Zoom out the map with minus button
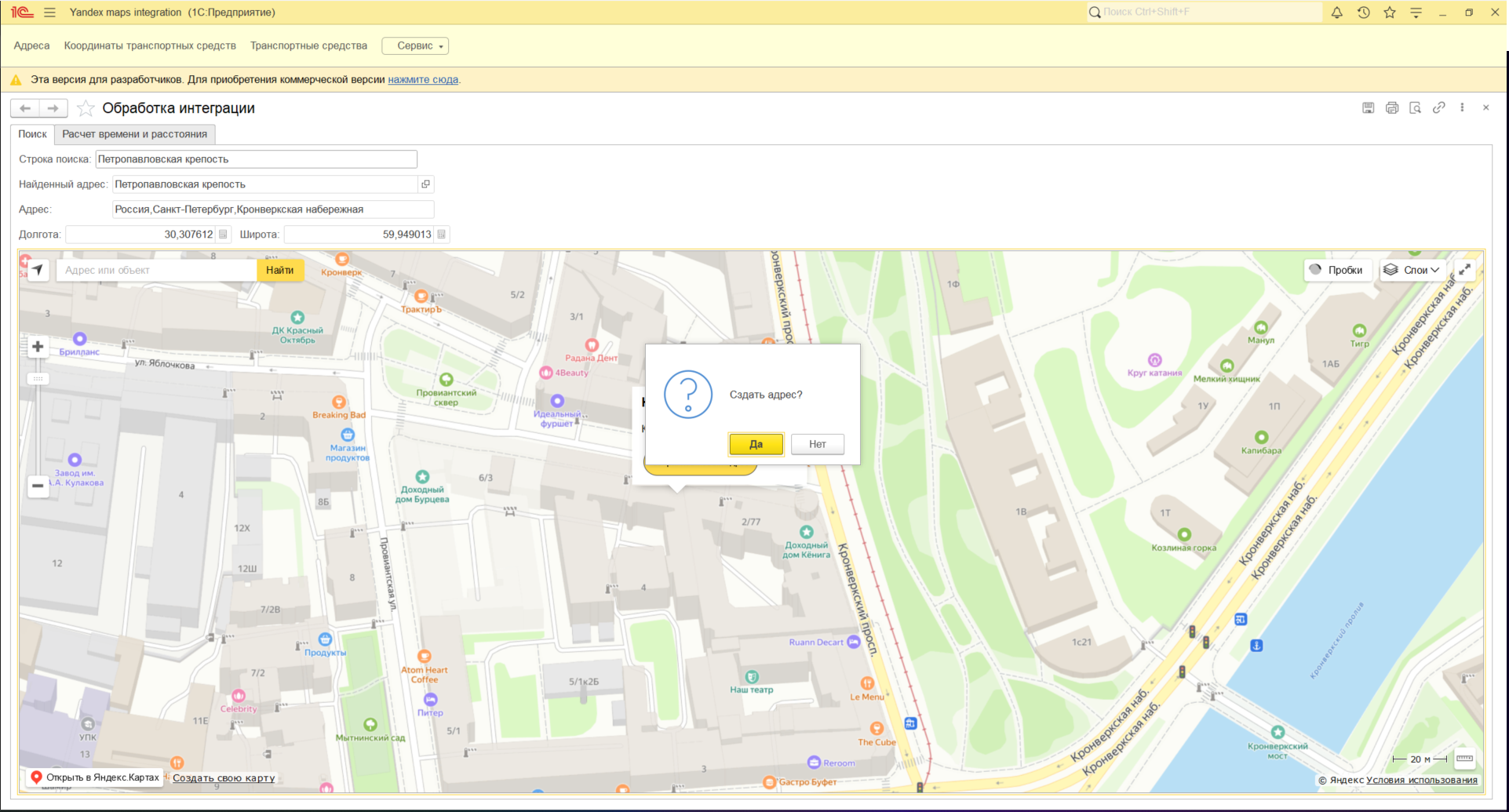 pos(38,486)
